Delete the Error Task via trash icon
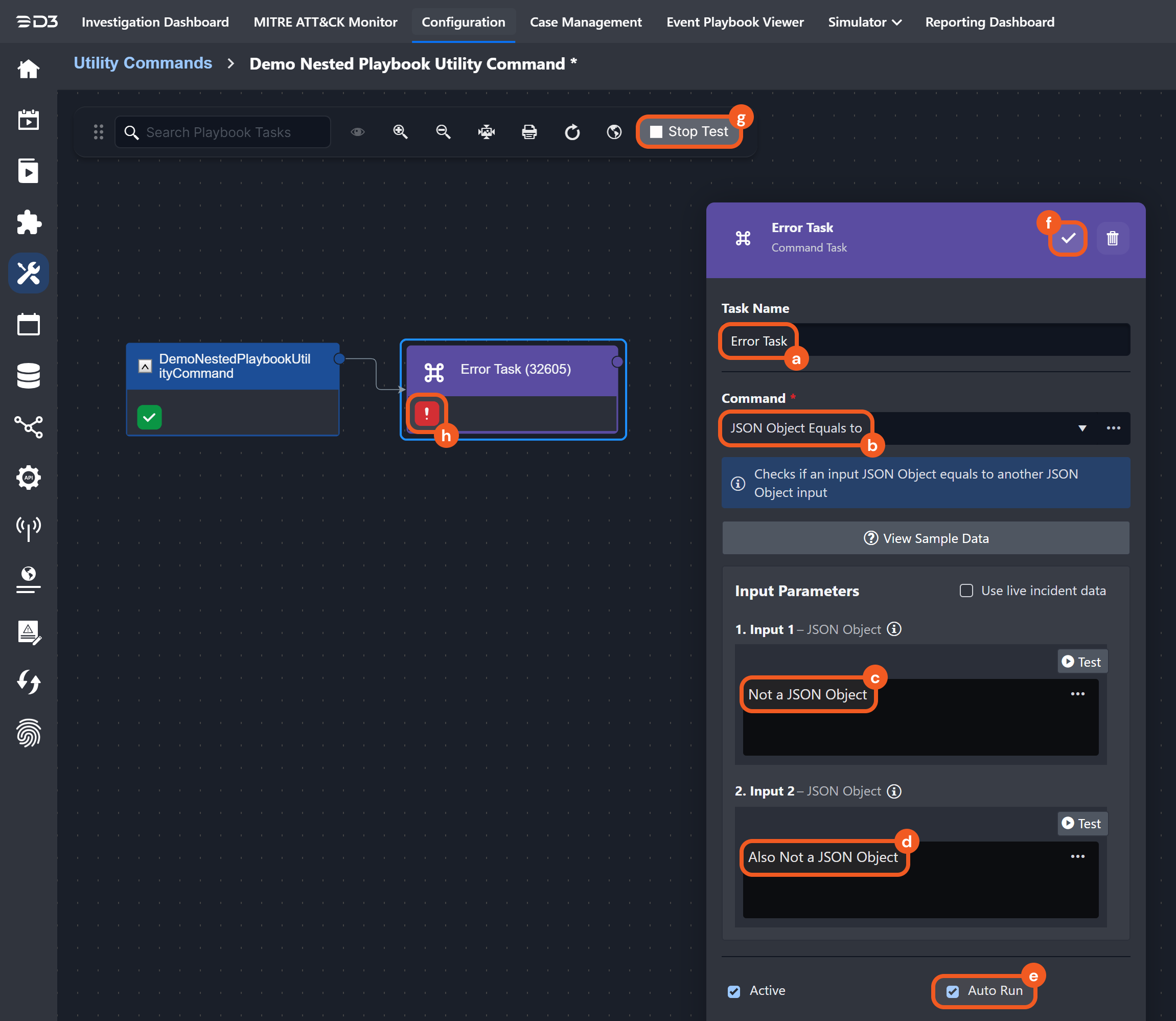The width and height of the screenshot is (1176, 1021). 1112,238
